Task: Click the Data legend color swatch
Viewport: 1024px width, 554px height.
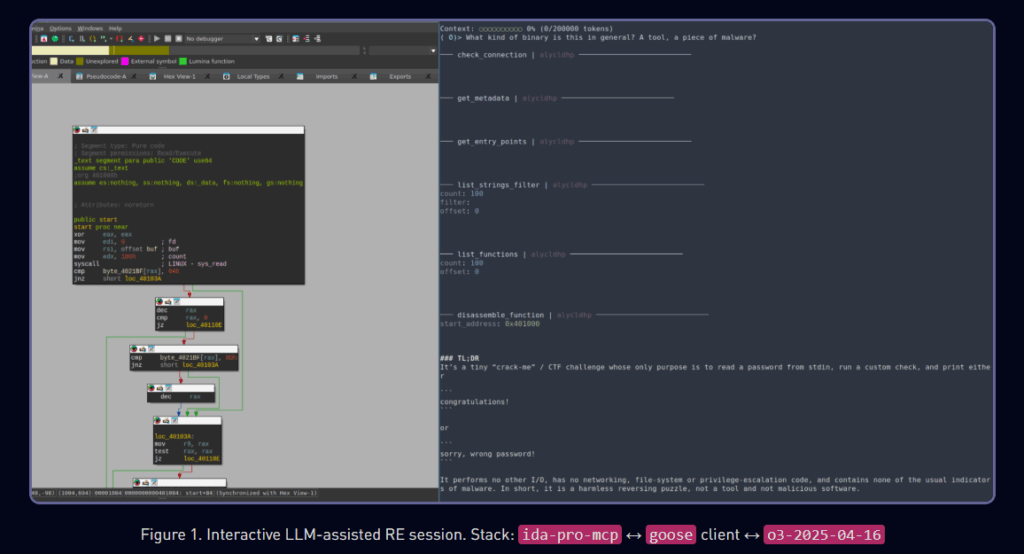Action: coord(54,61)
